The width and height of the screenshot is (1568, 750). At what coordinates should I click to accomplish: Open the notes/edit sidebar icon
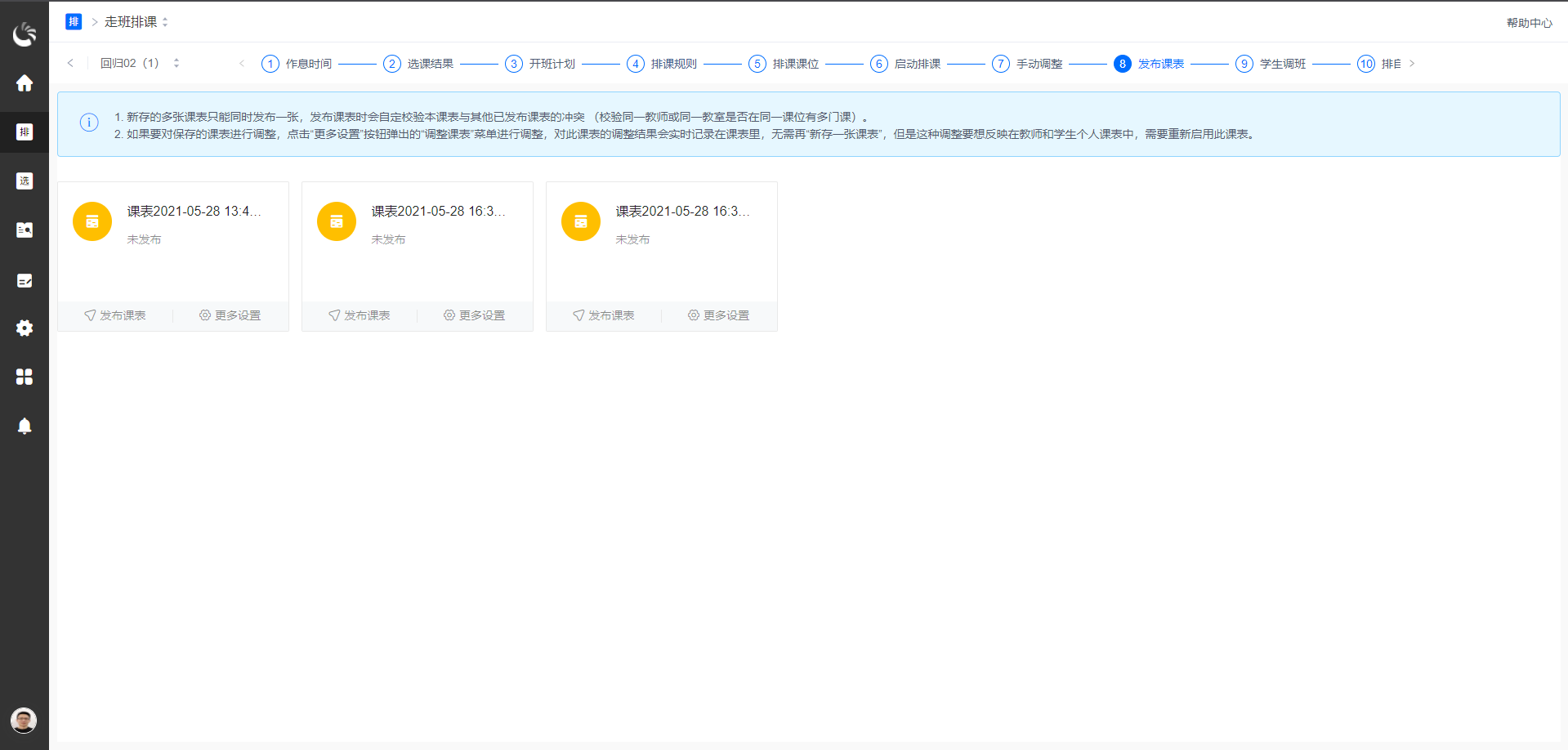pos(24,280)
